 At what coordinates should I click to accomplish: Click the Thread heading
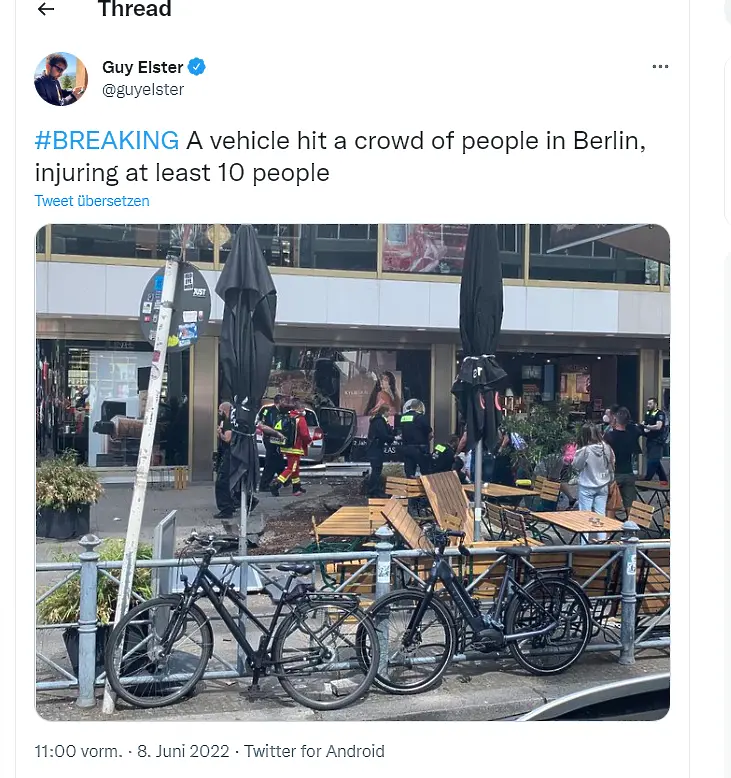134,9
